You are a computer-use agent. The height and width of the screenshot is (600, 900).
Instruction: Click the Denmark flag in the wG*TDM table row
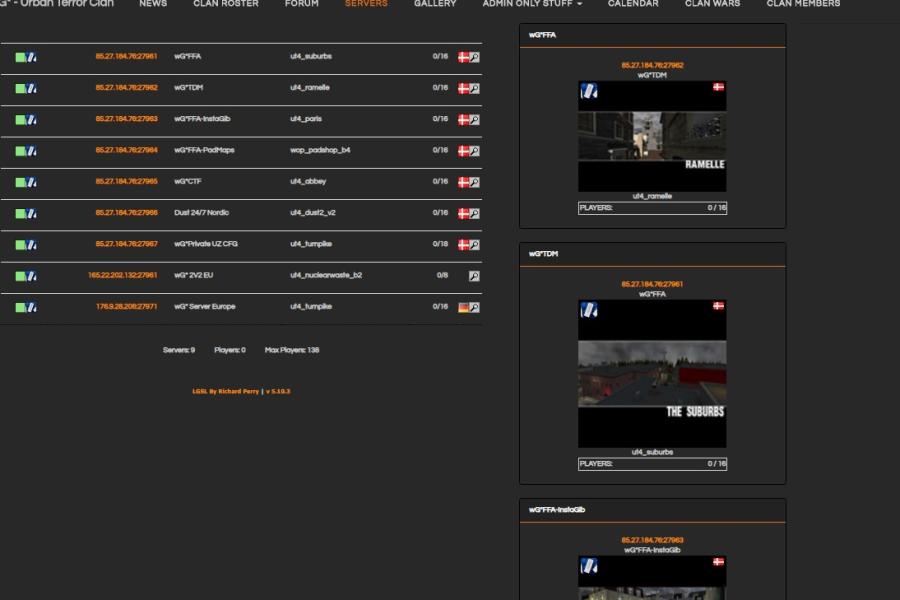463,88
